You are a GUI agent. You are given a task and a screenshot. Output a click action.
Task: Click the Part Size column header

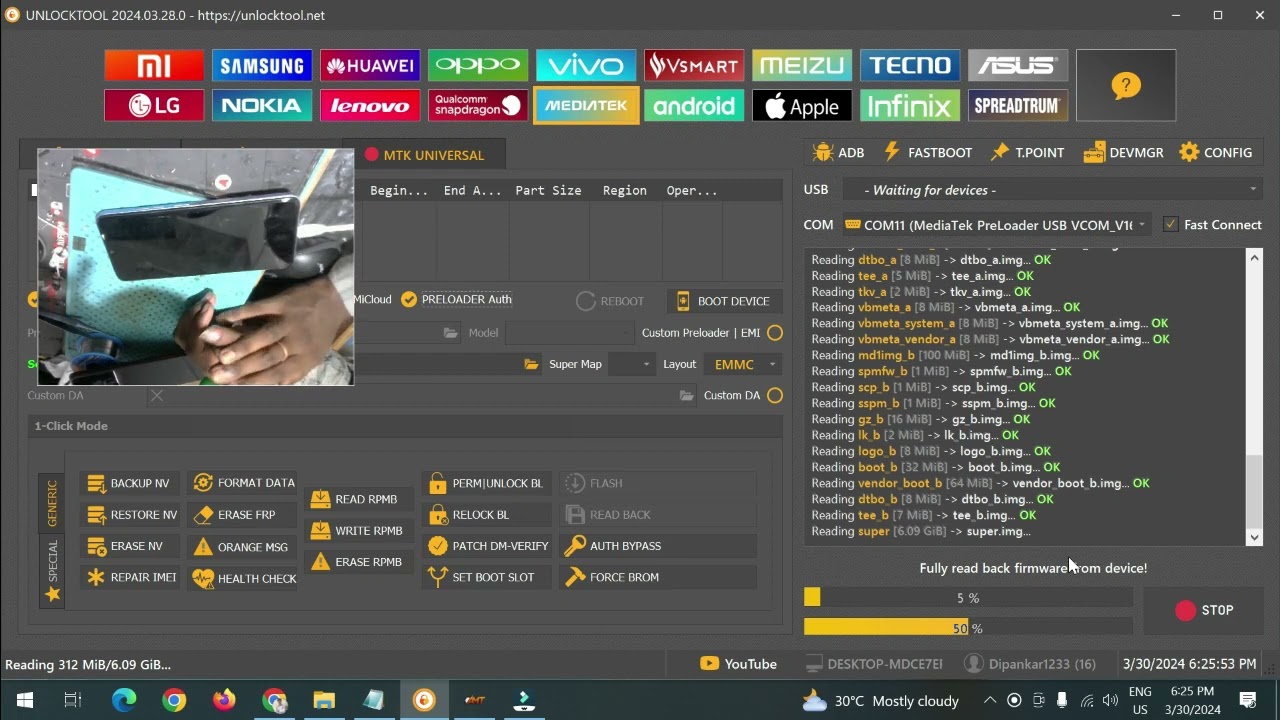pos(548,190)
